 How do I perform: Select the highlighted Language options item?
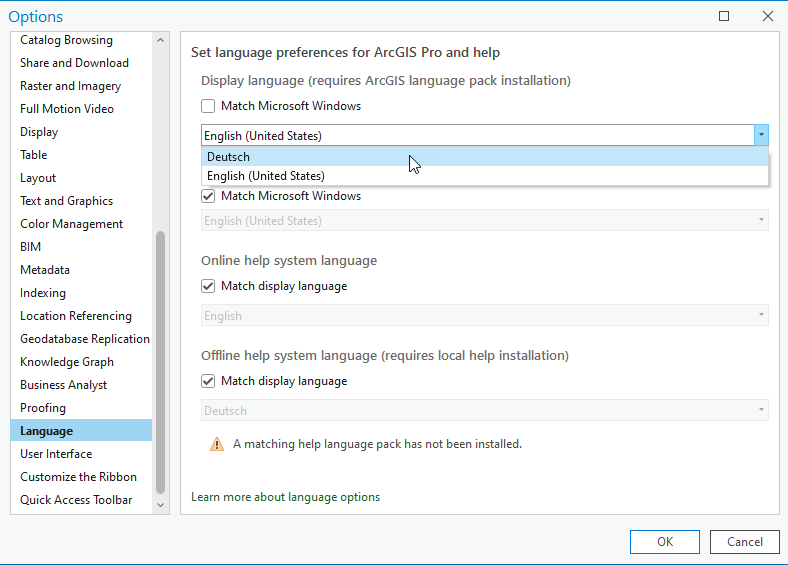[81, 431]
